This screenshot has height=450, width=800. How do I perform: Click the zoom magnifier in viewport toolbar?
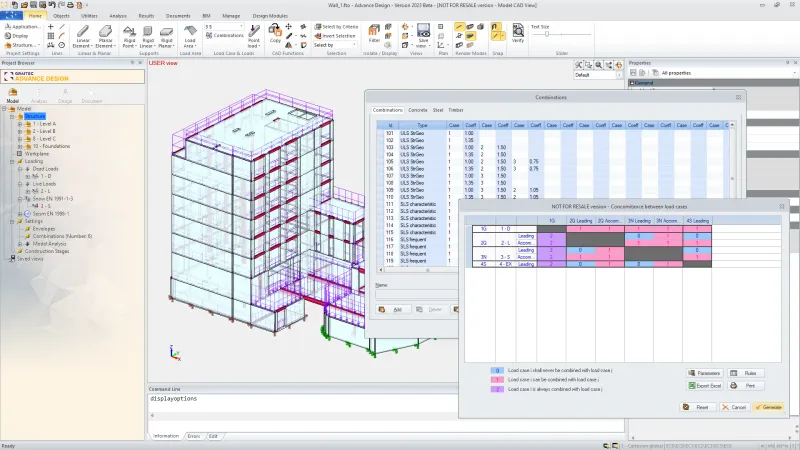point(598,65)
